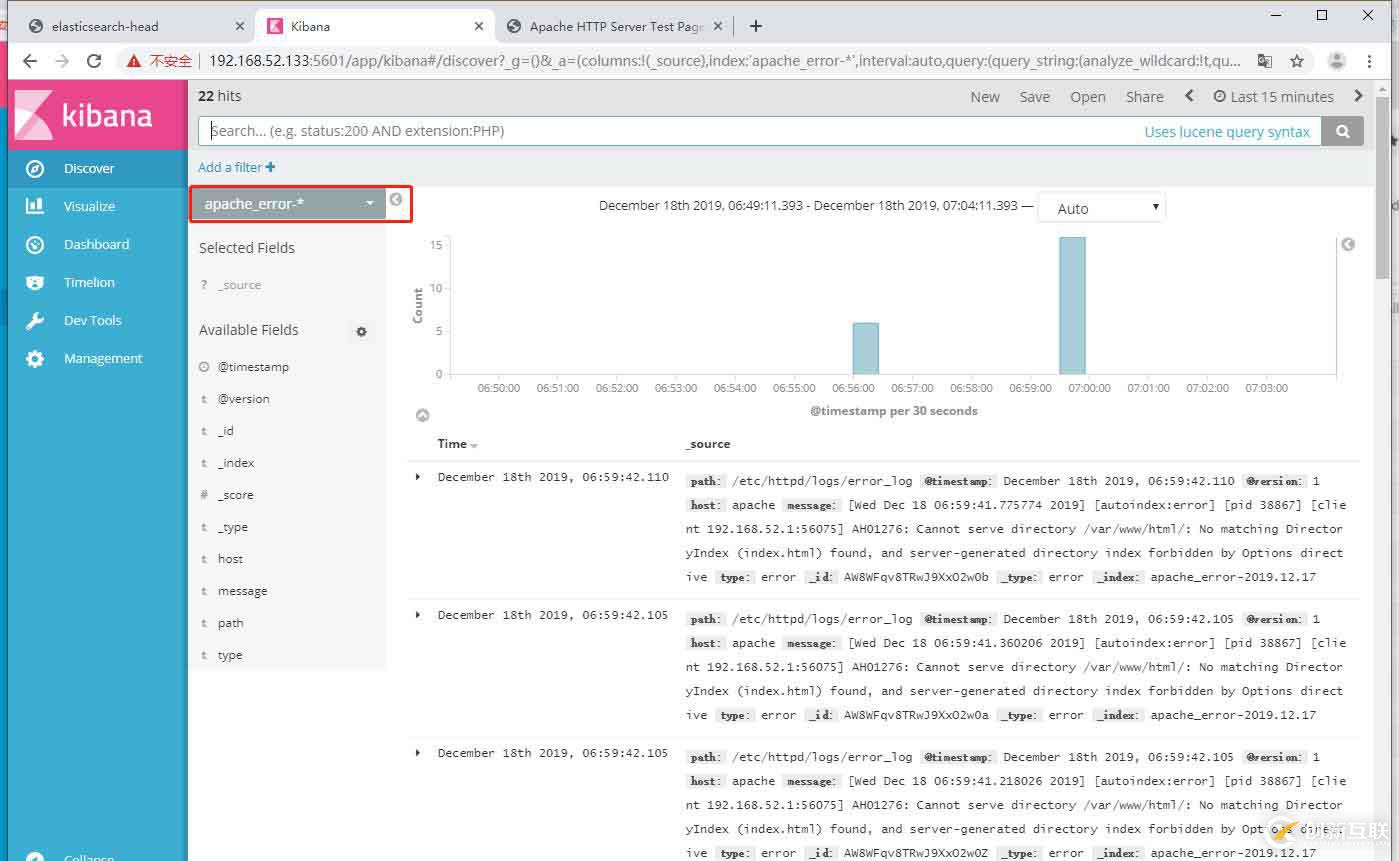Click the _type field

233,527
